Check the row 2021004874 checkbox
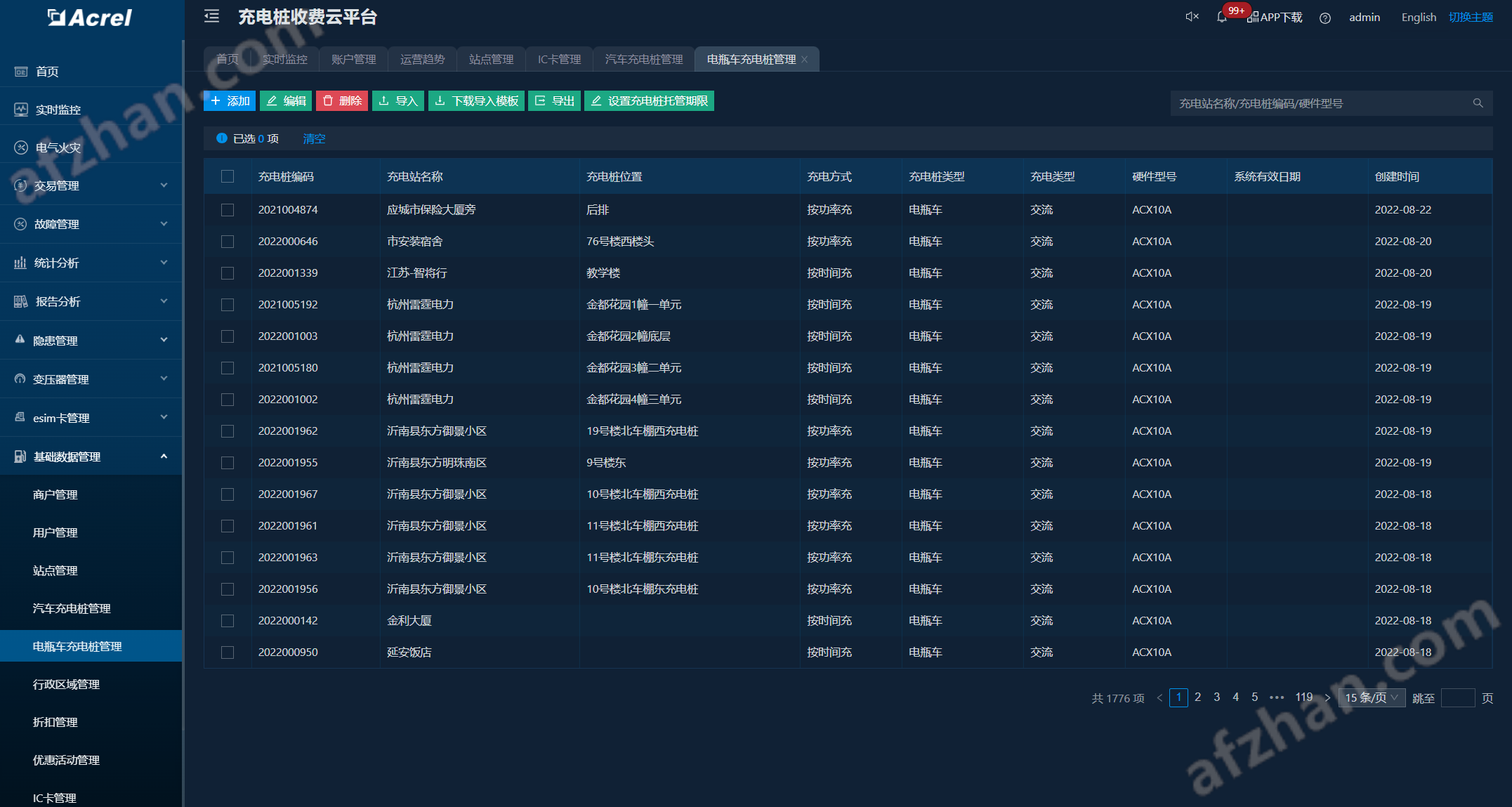Viewport: 1512px width, 807px height. (x=228, y=210)
